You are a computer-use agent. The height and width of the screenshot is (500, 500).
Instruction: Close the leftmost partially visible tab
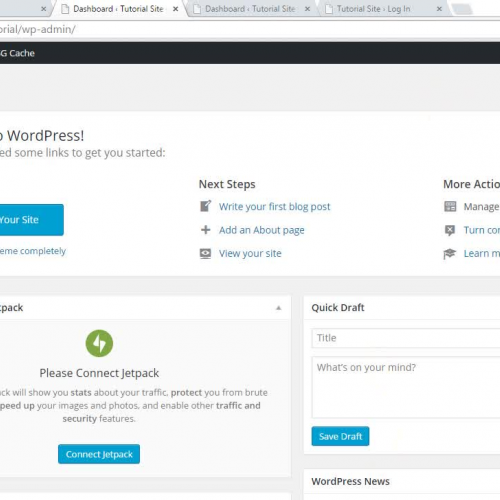pyautogui.click(x=43, y=9)
